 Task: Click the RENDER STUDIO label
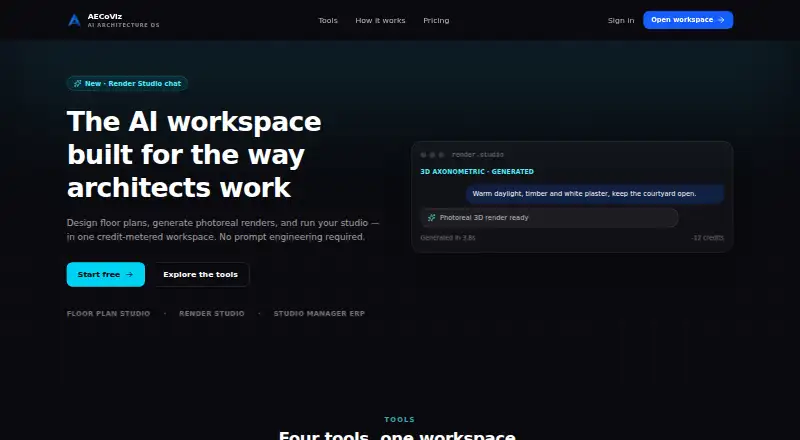212,313
